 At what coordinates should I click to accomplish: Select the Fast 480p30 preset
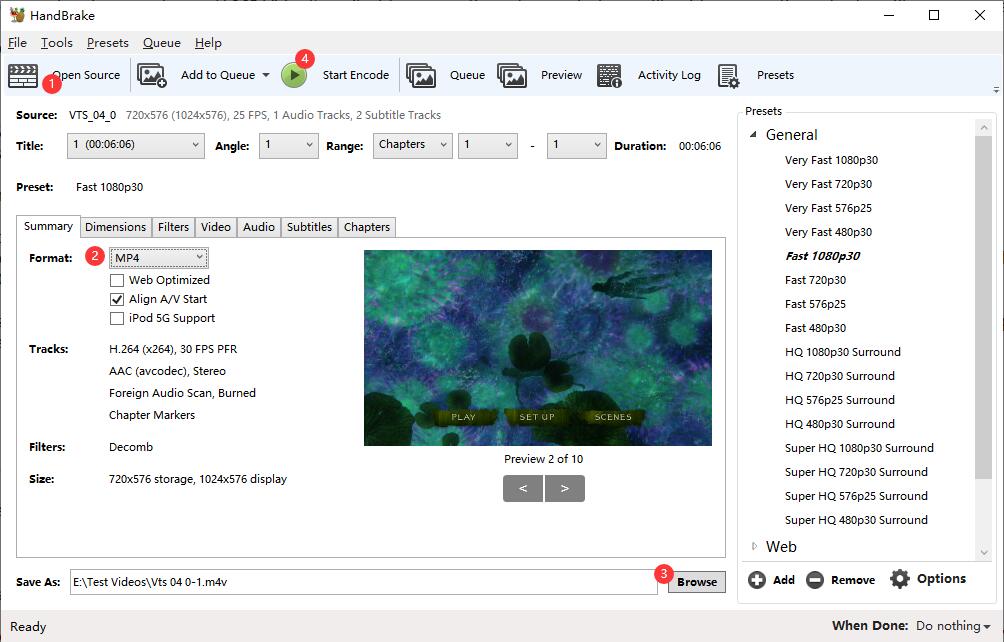pyautogui.click(x=816, y=328)
